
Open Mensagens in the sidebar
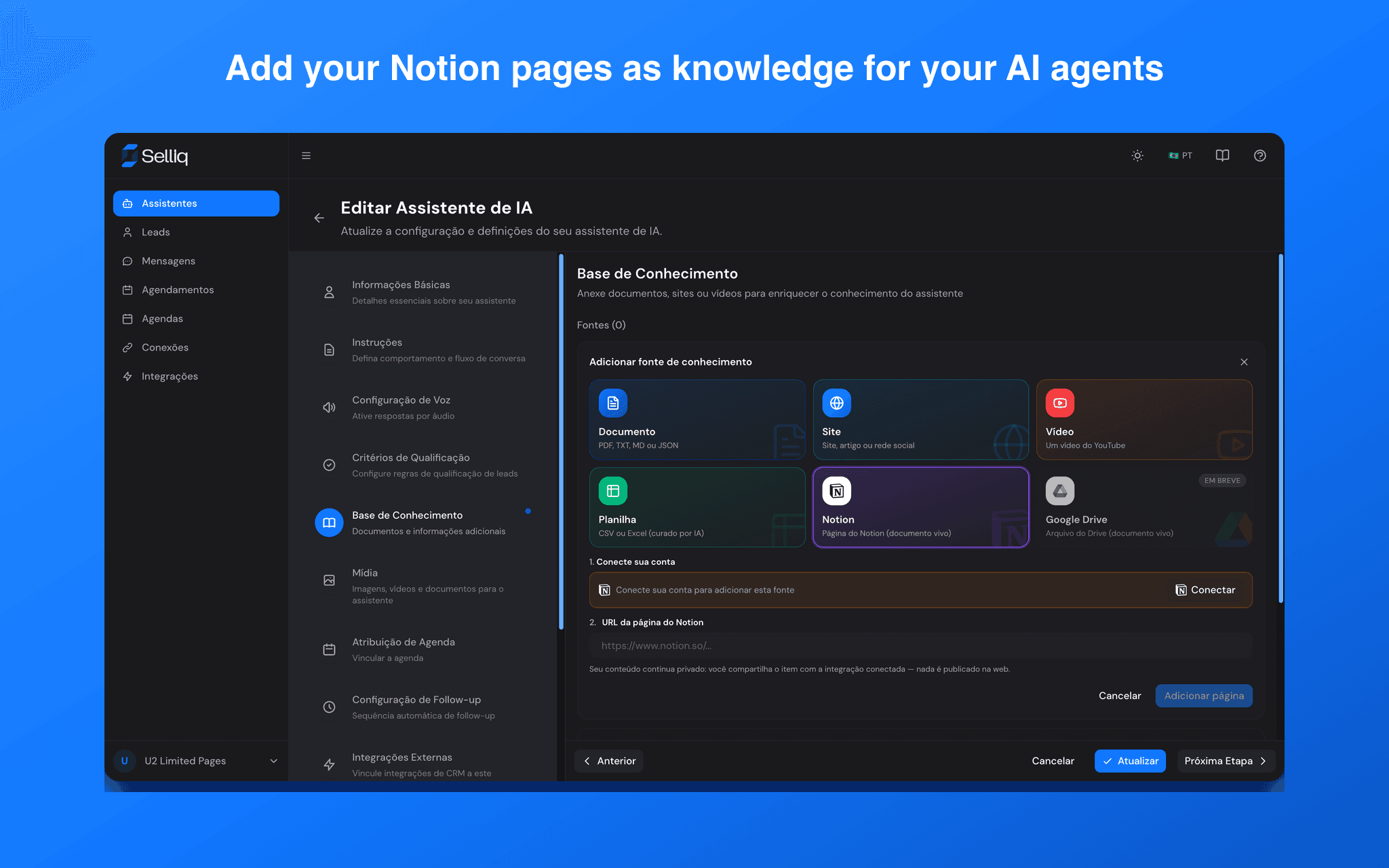196,261
